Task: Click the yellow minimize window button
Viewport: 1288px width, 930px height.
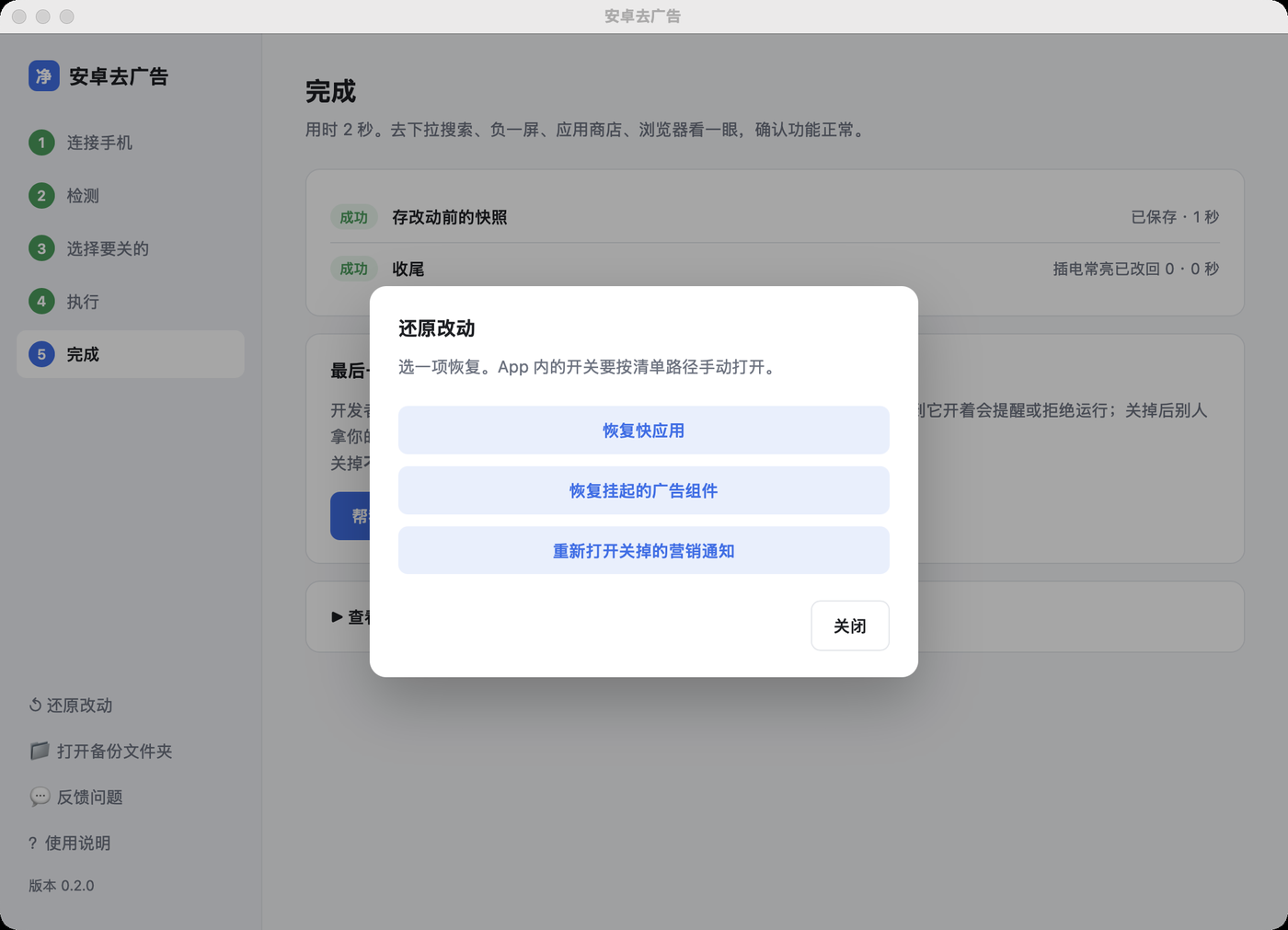Action: click(43, 17)
